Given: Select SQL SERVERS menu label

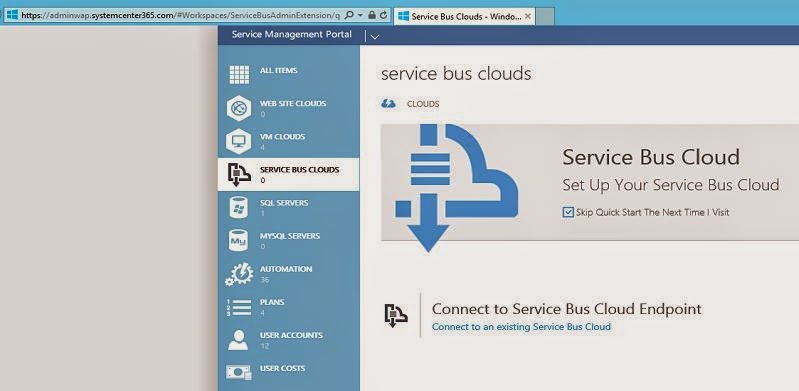Looking at the screenshot, I should pos(284,203).
